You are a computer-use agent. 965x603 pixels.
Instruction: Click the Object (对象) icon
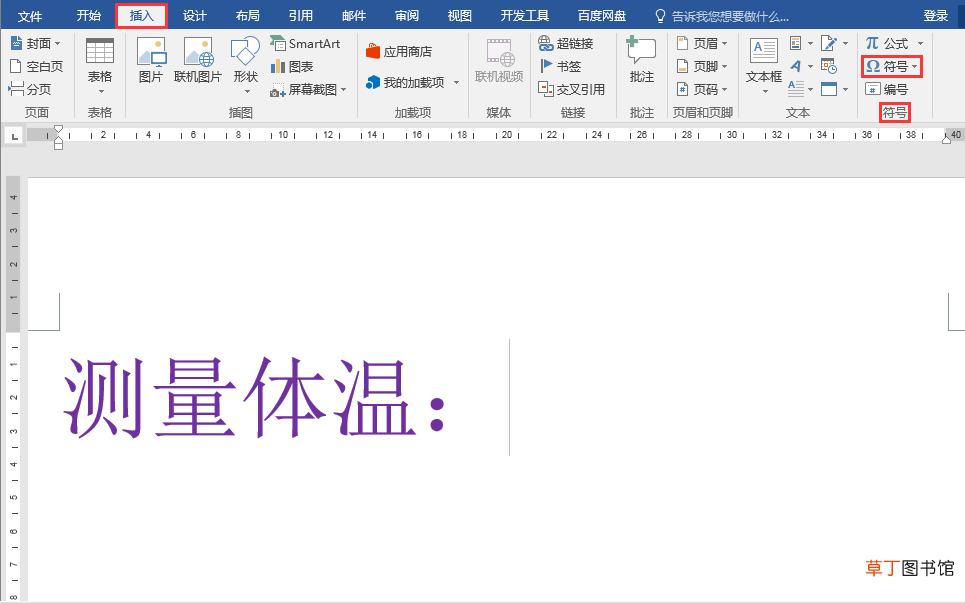(x=829, y=89)
